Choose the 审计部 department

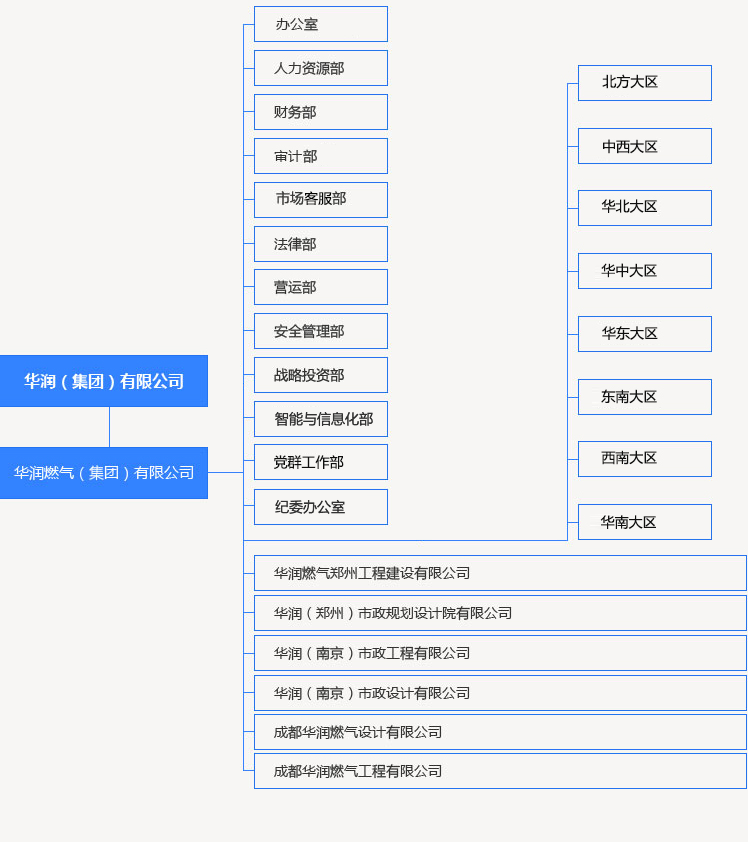(x=321, y=156)
